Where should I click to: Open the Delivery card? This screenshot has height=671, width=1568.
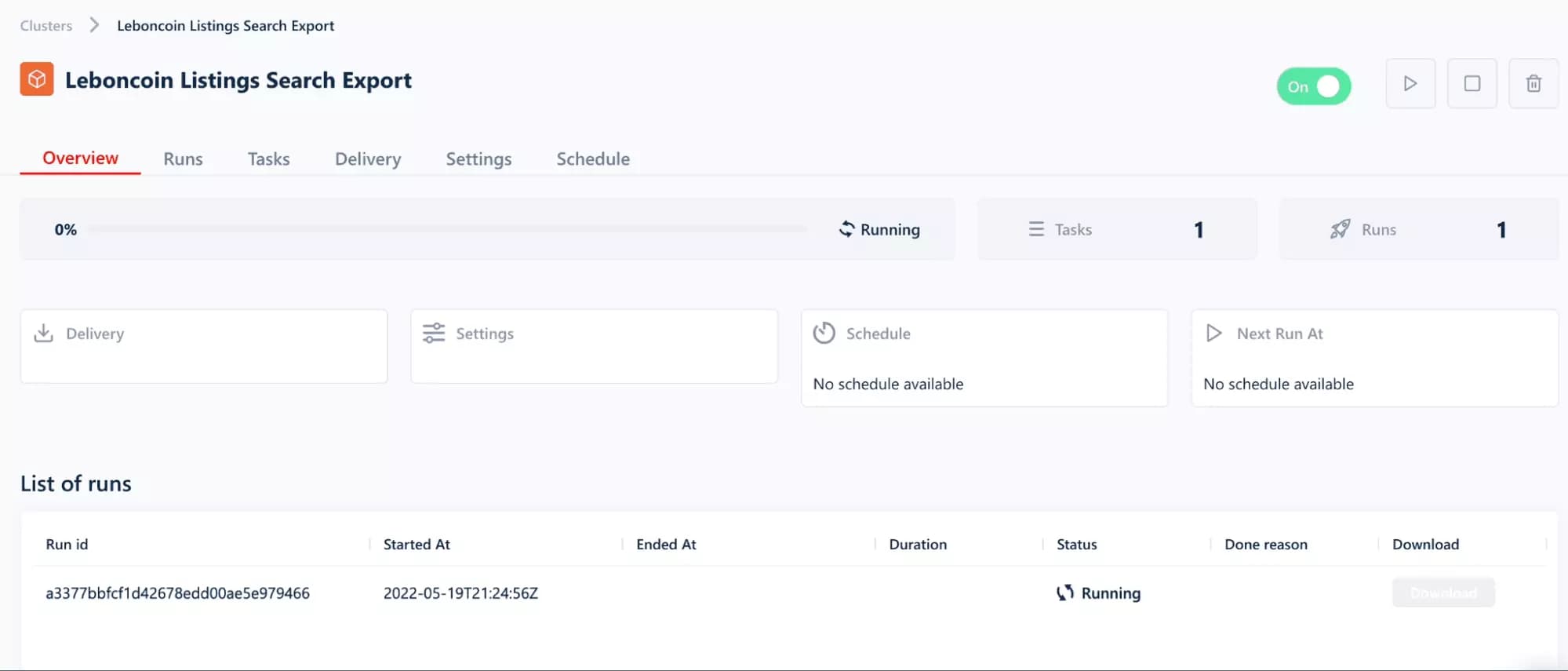point(204,346)
